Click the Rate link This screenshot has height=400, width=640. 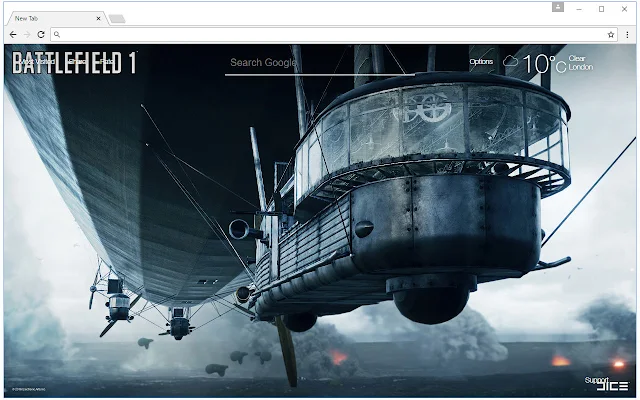tap(106, 62)
